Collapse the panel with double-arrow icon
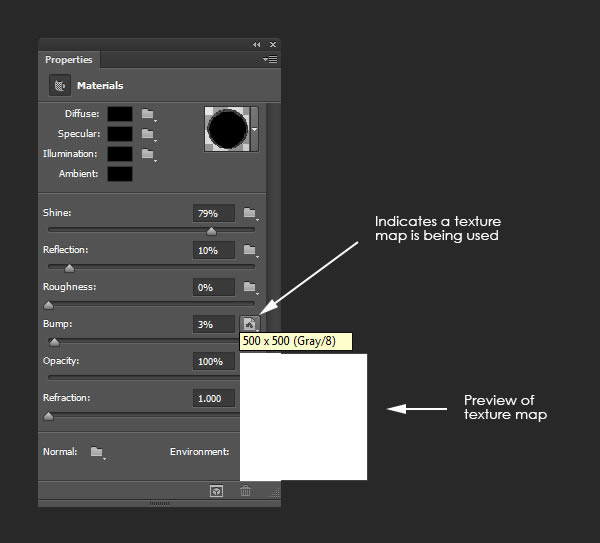Image resolution: width=600 pixels, height=543 pixels. pyautogui.click(x=256, y=45)
